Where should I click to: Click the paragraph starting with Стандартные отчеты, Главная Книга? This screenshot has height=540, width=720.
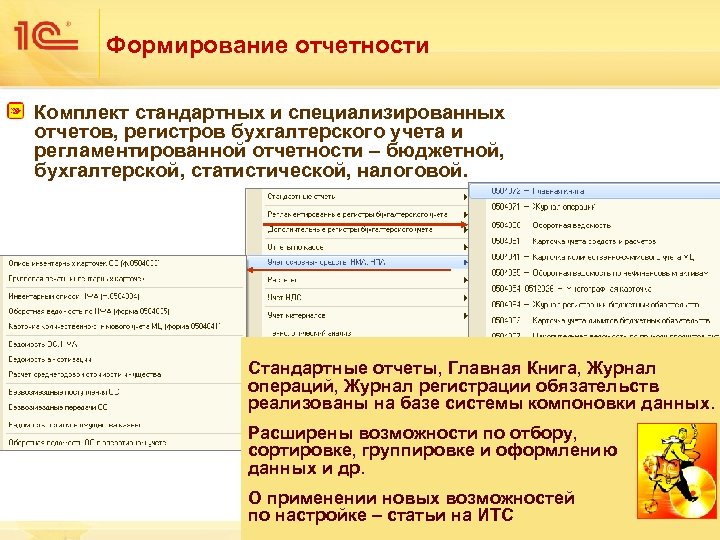(x=481, y=386)
